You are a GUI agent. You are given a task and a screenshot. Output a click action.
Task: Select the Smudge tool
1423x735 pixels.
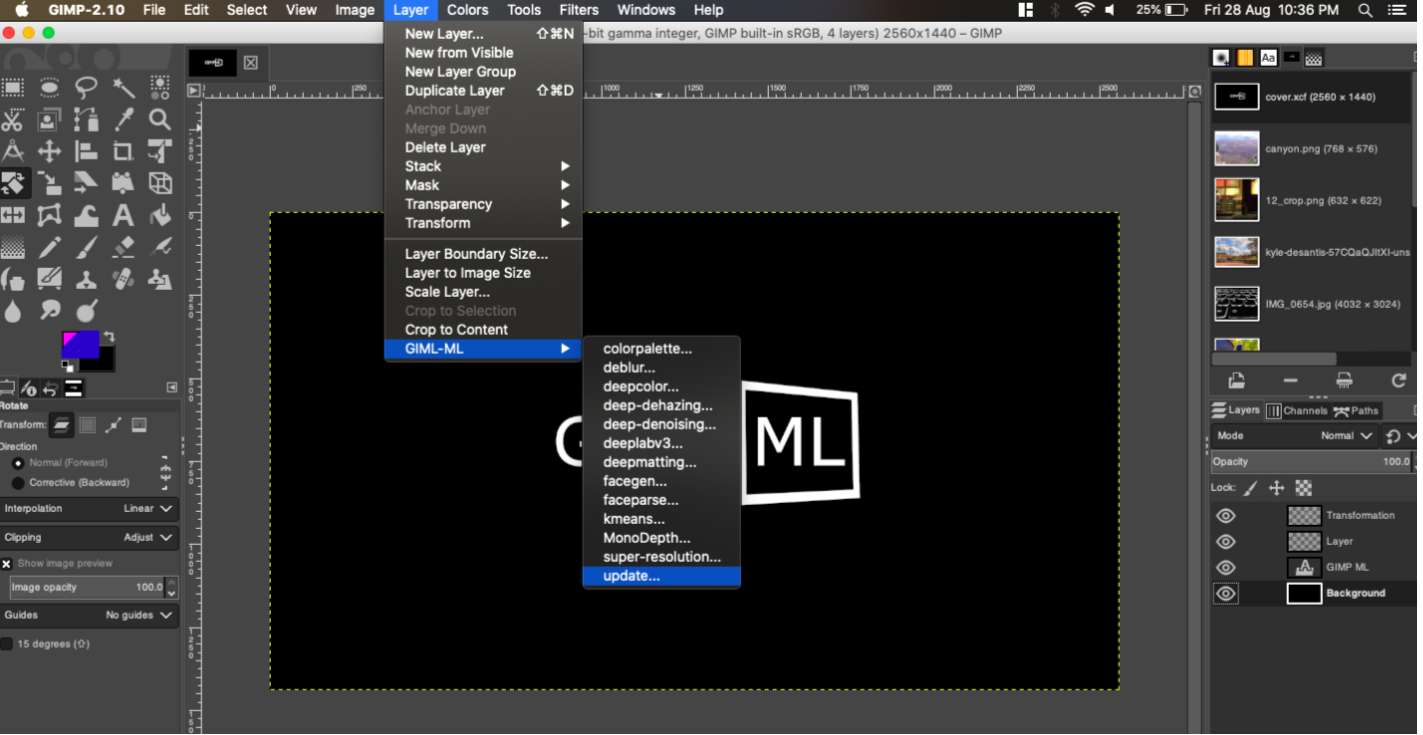49,310
